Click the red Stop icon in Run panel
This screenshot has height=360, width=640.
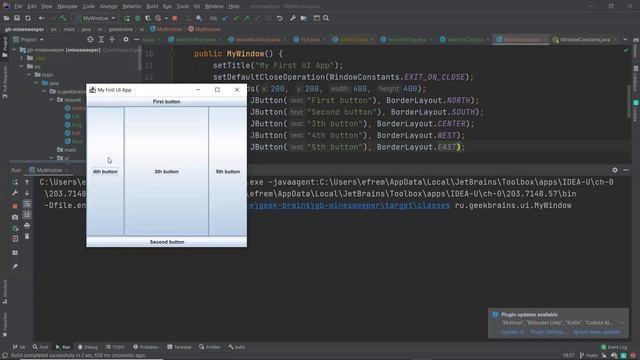point(15,206)
